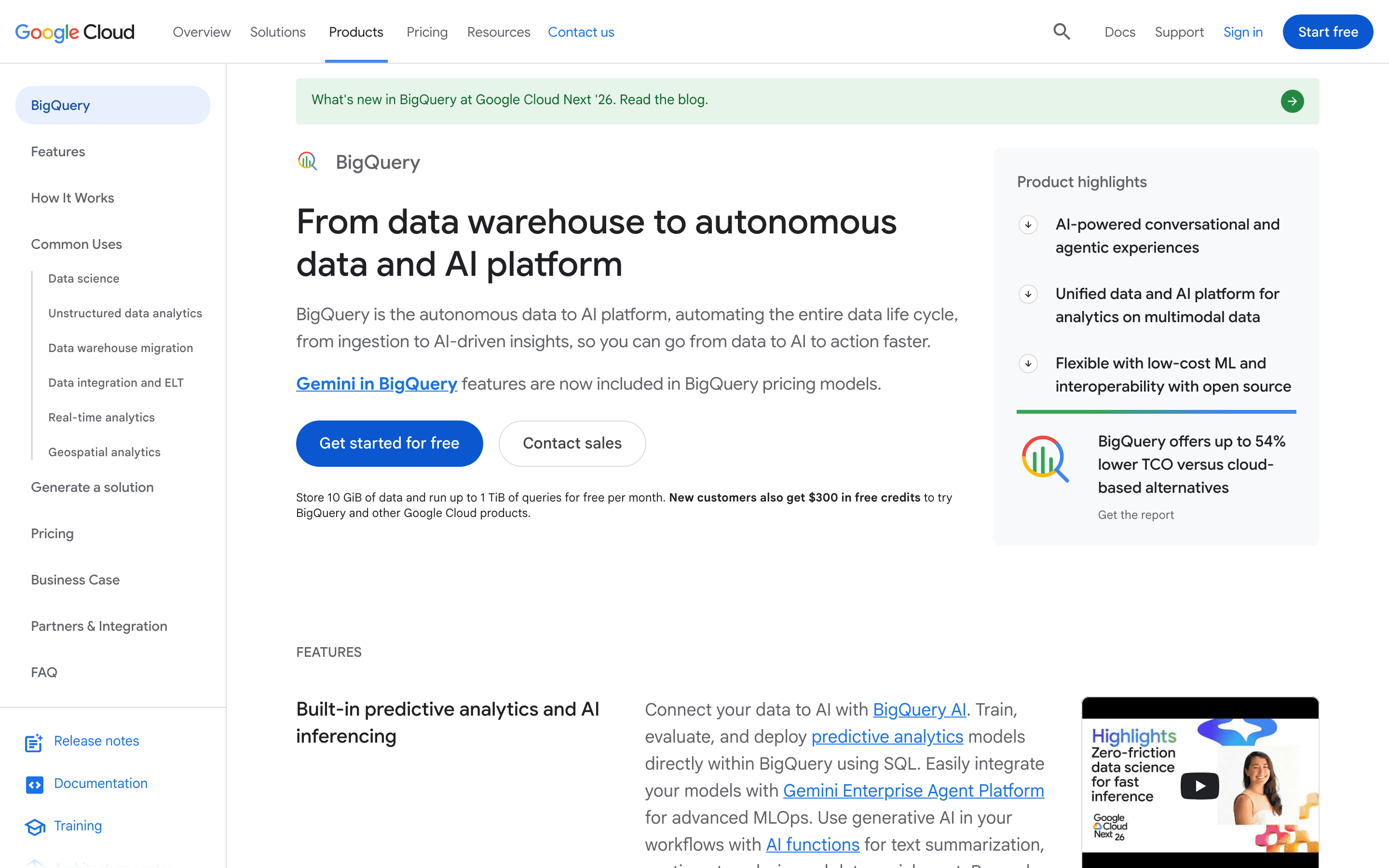Select BigQuery in the sidebar
The height and width of the screenshot is (868, 1389).
[112, 105]
